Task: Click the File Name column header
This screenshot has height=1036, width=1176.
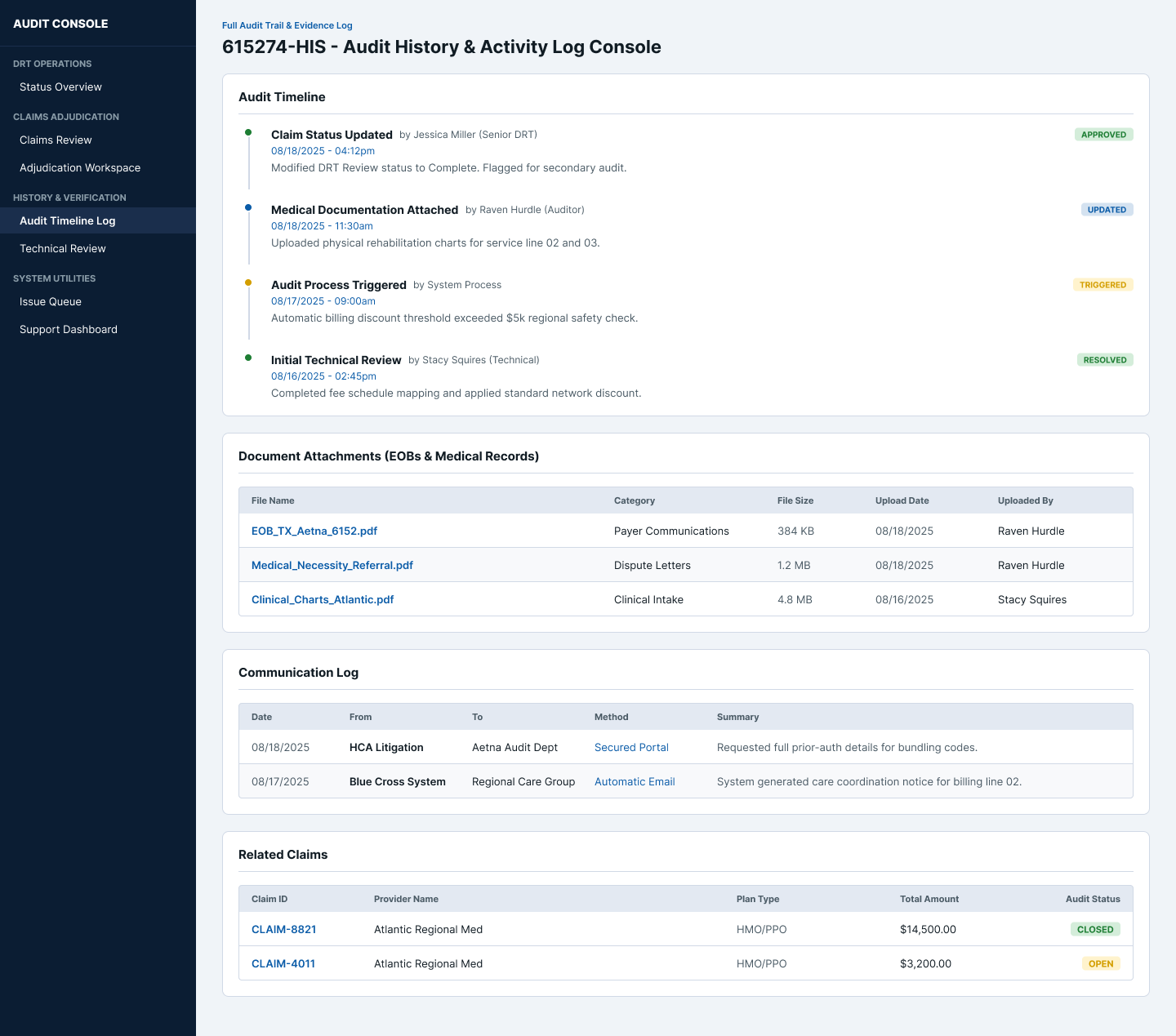Action: [273, 500]
